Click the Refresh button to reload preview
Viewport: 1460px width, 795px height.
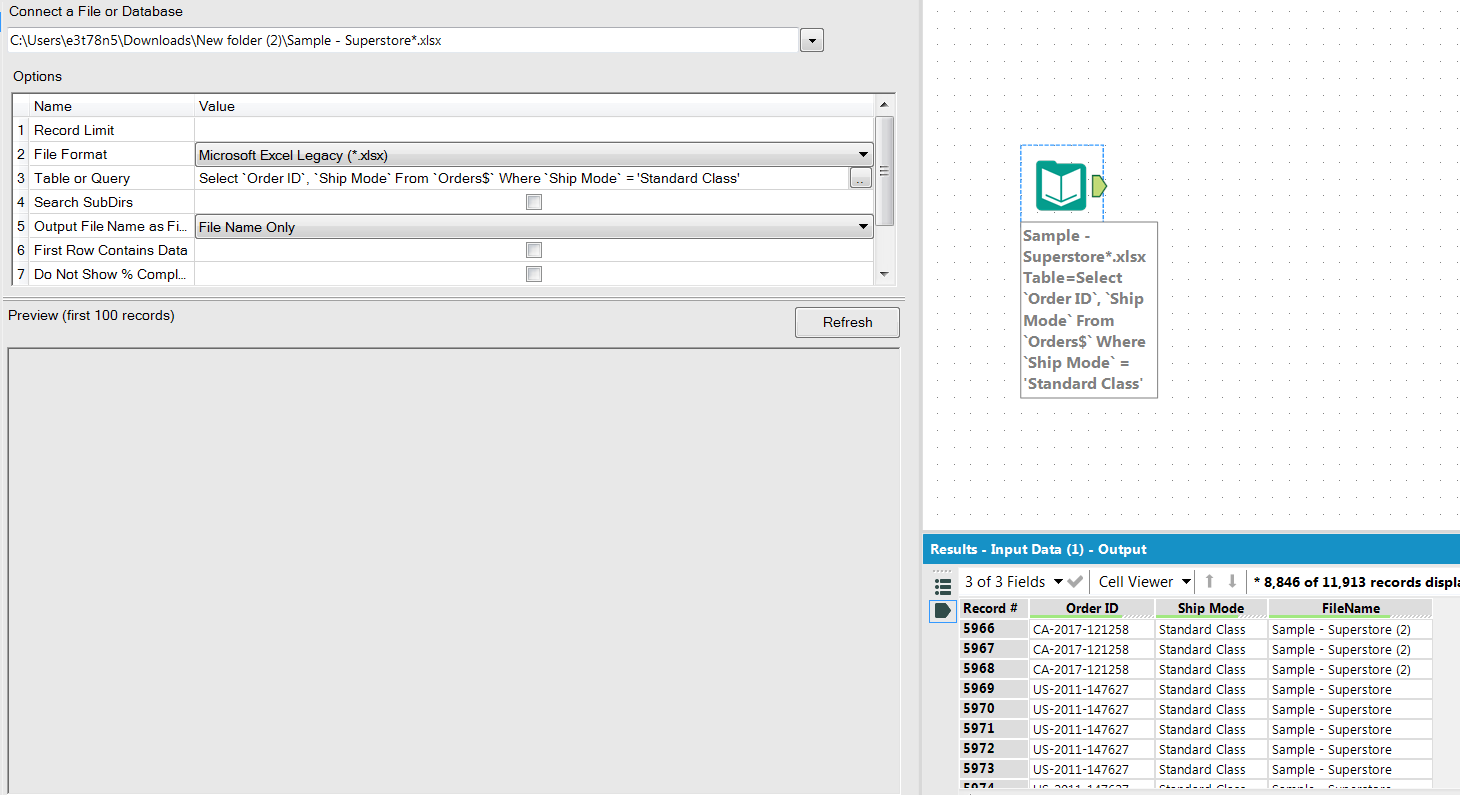pyautogui.click(x=846, y=322)
